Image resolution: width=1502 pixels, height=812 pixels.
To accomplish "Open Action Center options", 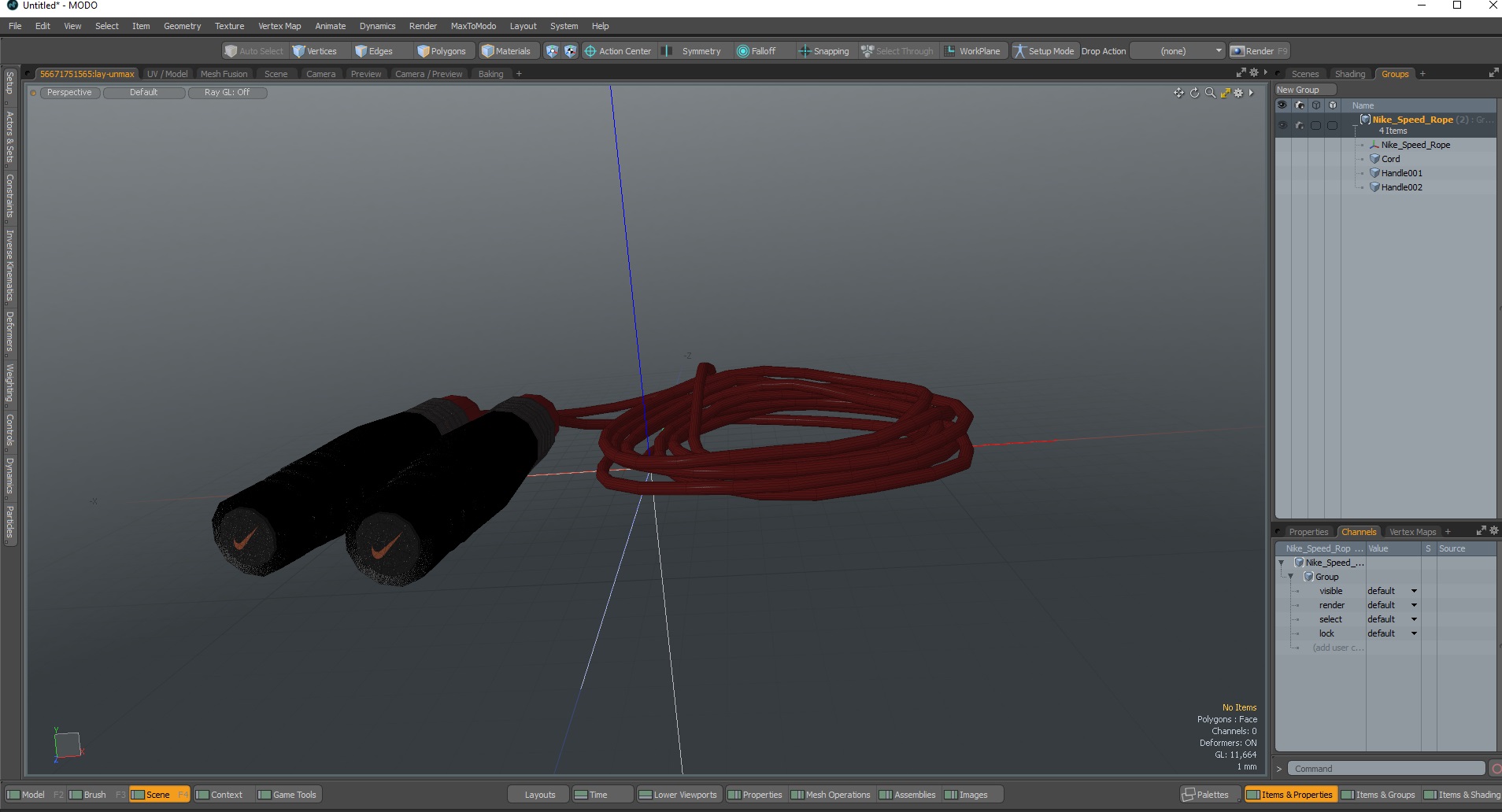I will point(618,51).
